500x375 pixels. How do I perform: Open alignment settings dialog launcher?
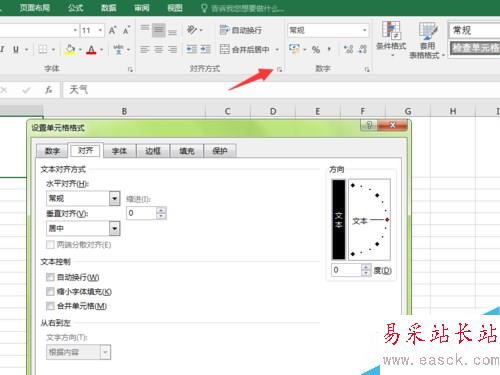pyautogui.click(x=279, y=69)
